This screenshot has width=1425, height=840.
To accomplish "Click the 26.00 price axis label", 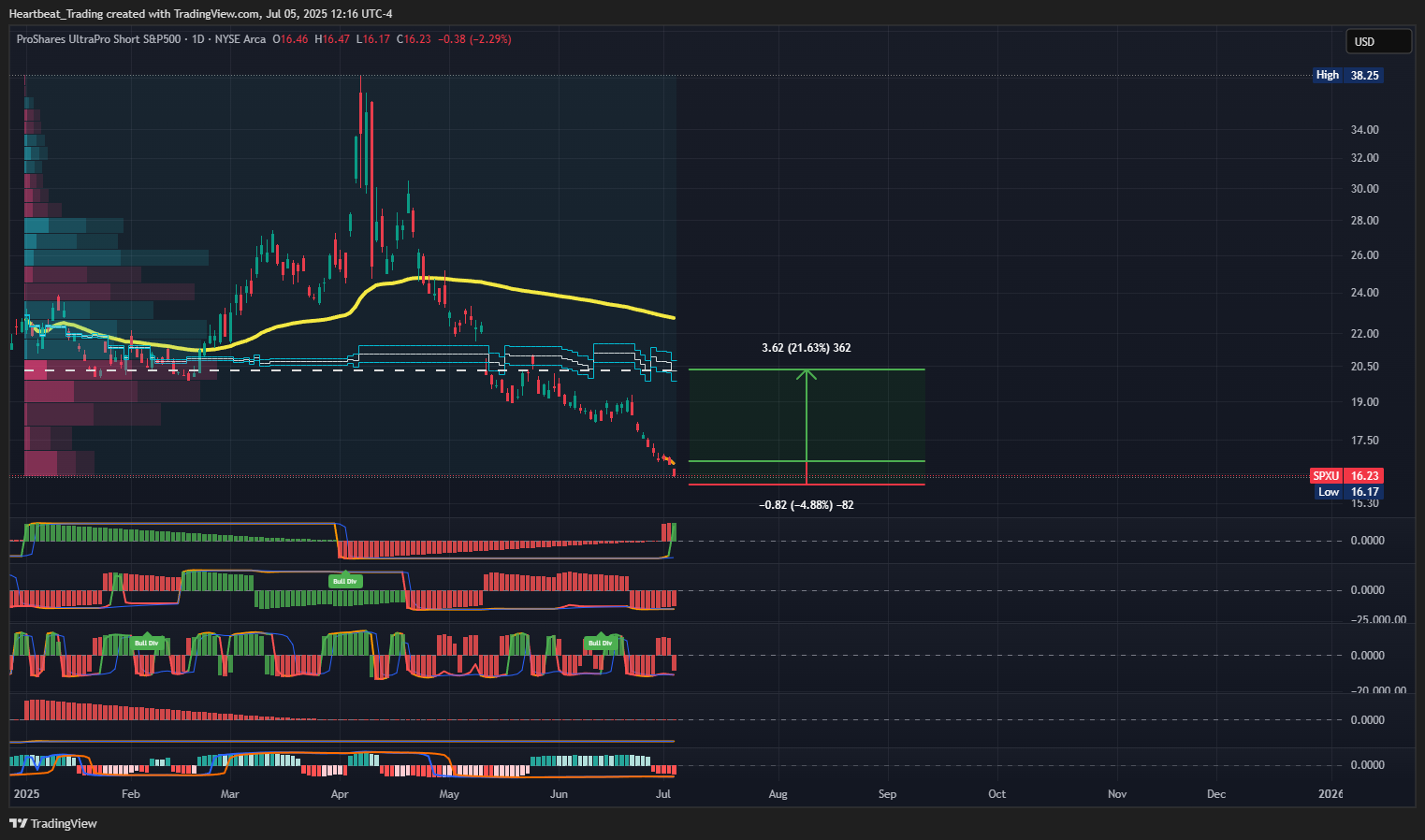I will [1364, 255].
